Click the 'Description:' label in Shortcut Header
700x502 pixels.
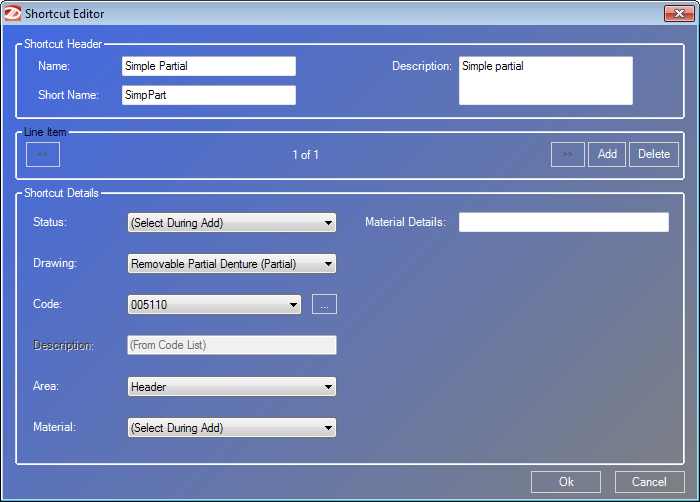(x=422, y=66)
